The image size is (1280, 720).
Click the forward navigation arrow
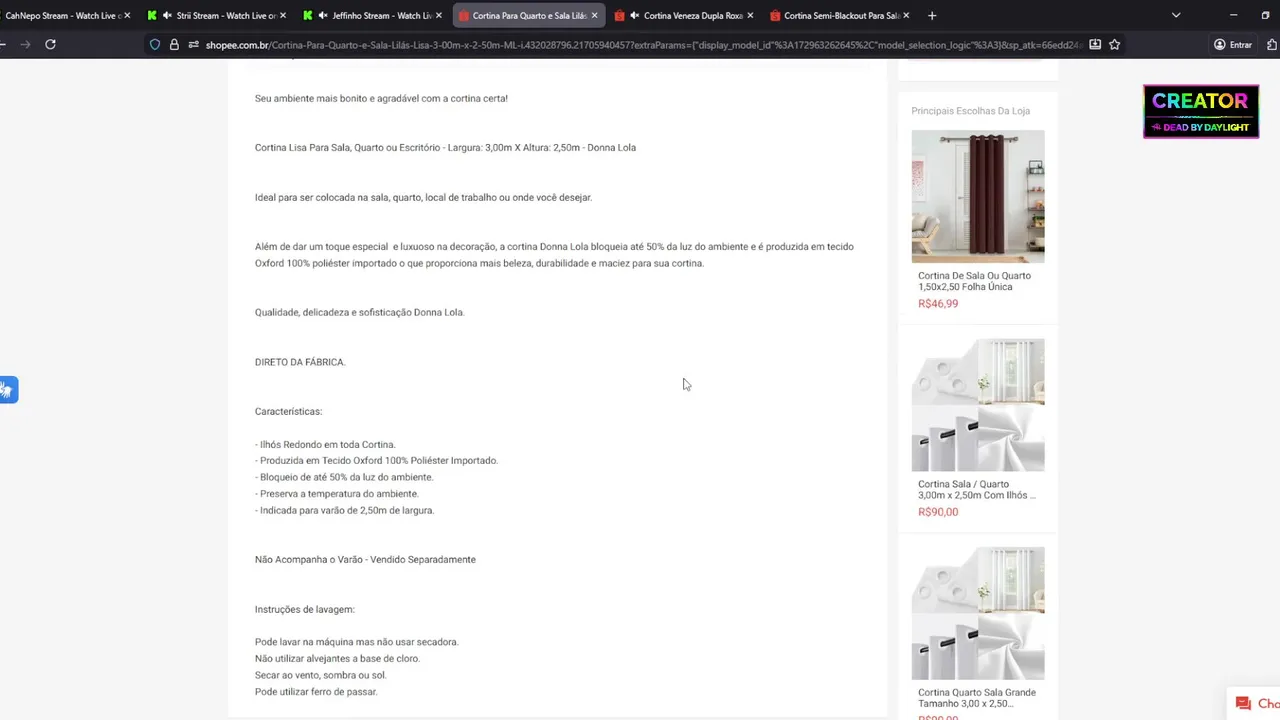(25, 44)
